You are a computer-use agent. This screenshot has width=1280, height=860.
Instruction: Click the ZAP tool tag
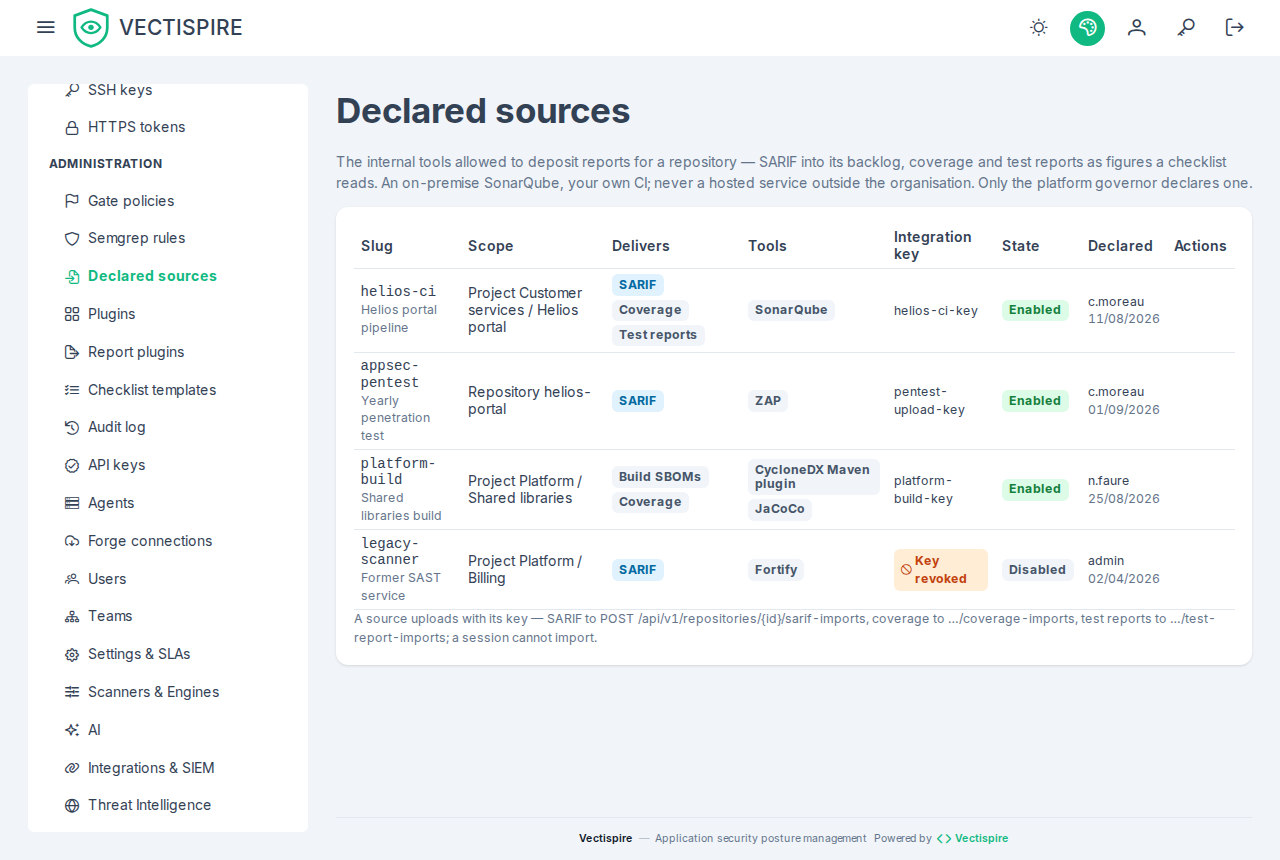click(x=768, y=401)
